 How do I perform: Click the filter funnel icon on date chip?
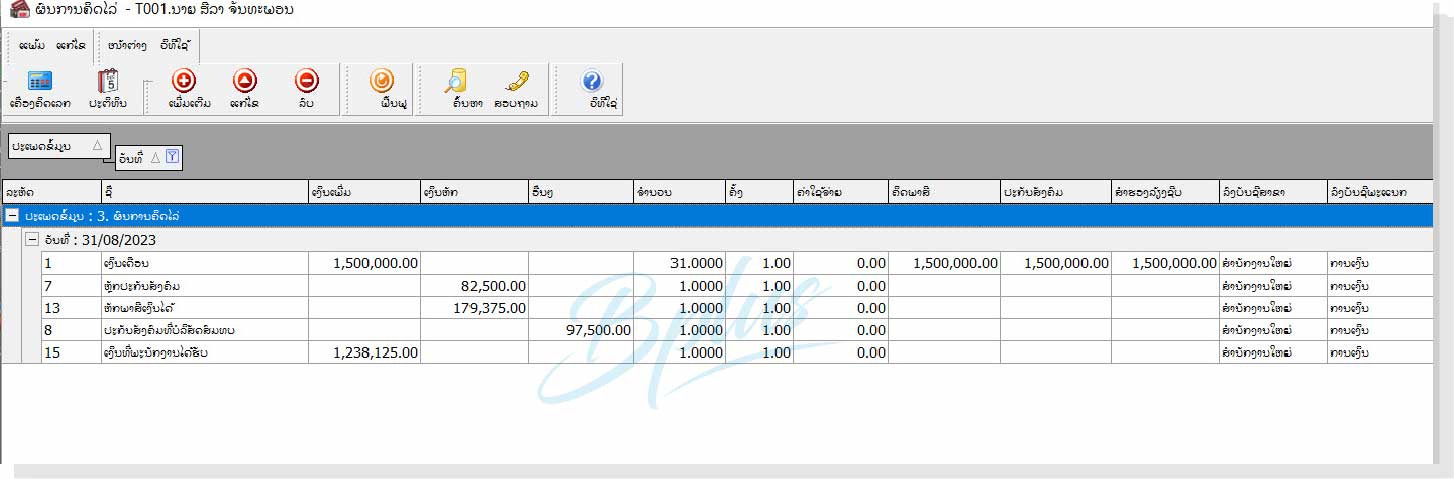[x=172, y=156]
